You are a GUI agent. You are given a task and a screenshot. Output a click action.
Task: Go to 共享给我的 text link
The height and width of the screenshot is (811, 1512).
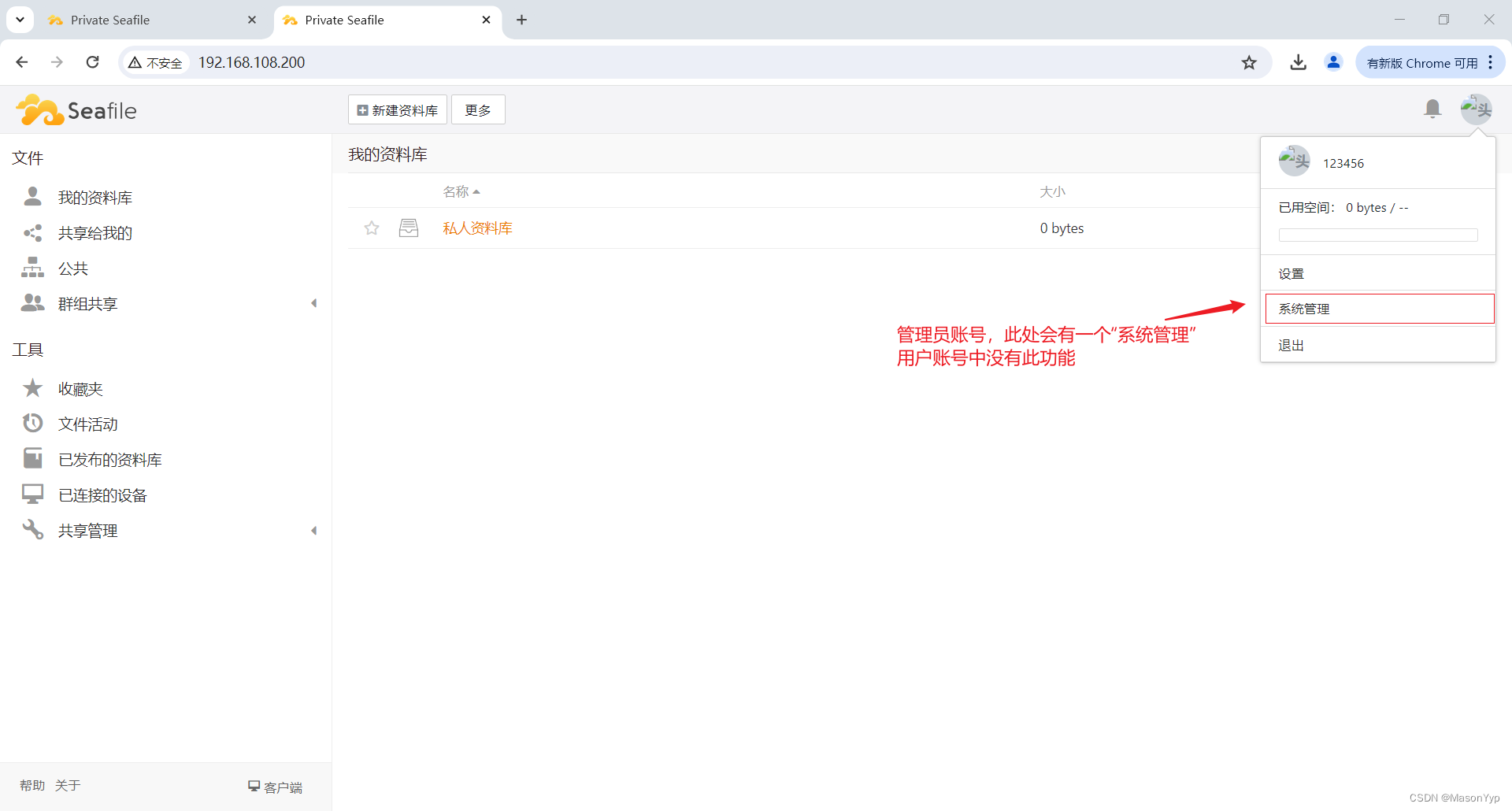[95, 233]
